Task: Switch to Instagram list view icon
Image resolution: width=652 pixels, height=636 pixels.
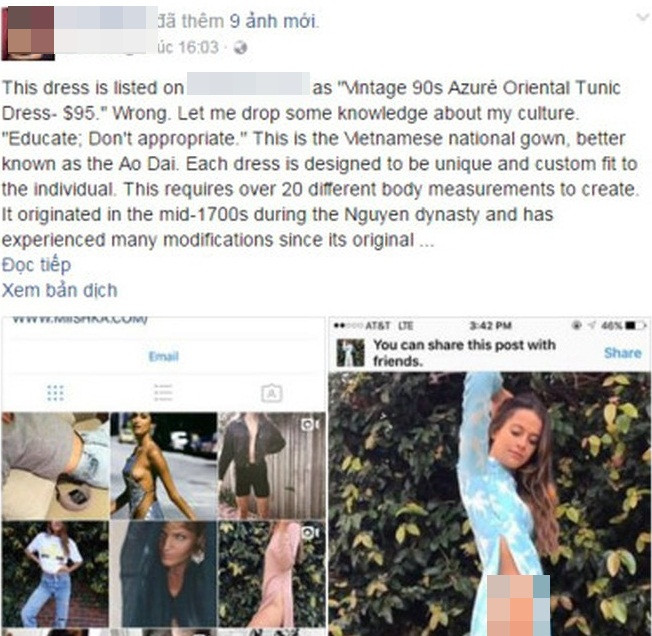Action: point(163,392)
